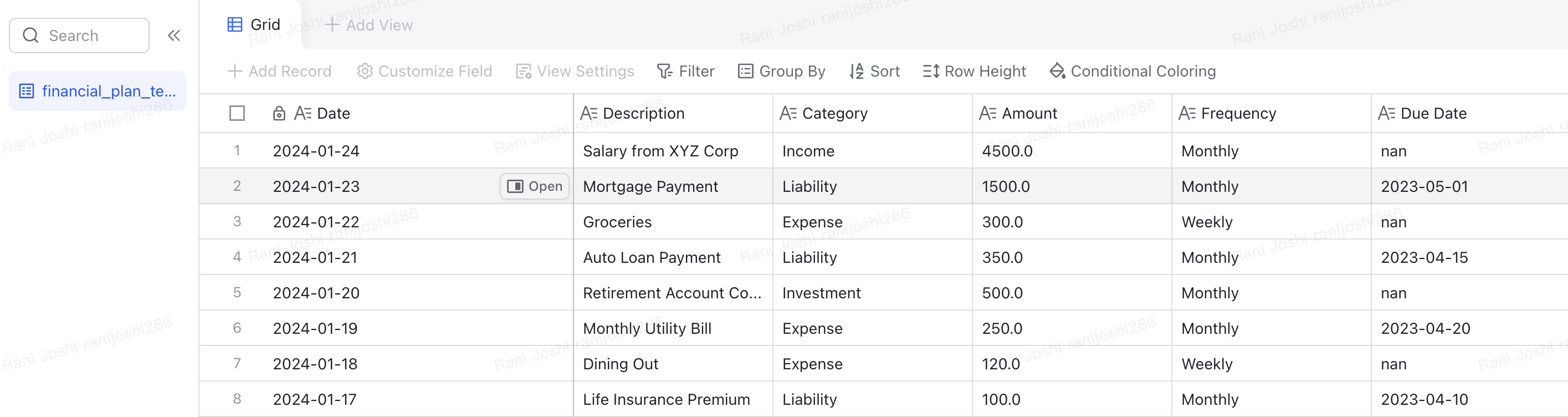
Task: Switch to the Grid view tab
Action: pyautogui.click(x=254, y=24)
